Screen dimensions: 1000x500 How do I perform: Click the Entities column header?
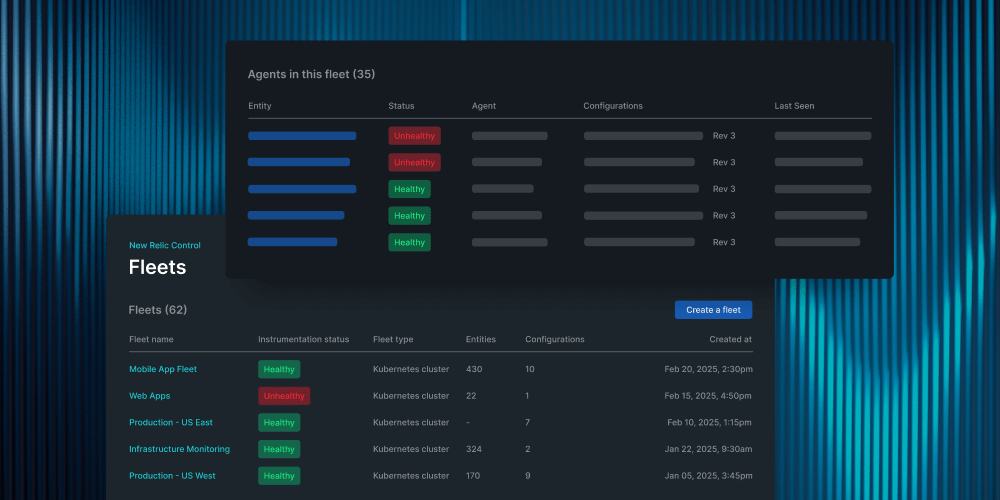click(481, 339)
